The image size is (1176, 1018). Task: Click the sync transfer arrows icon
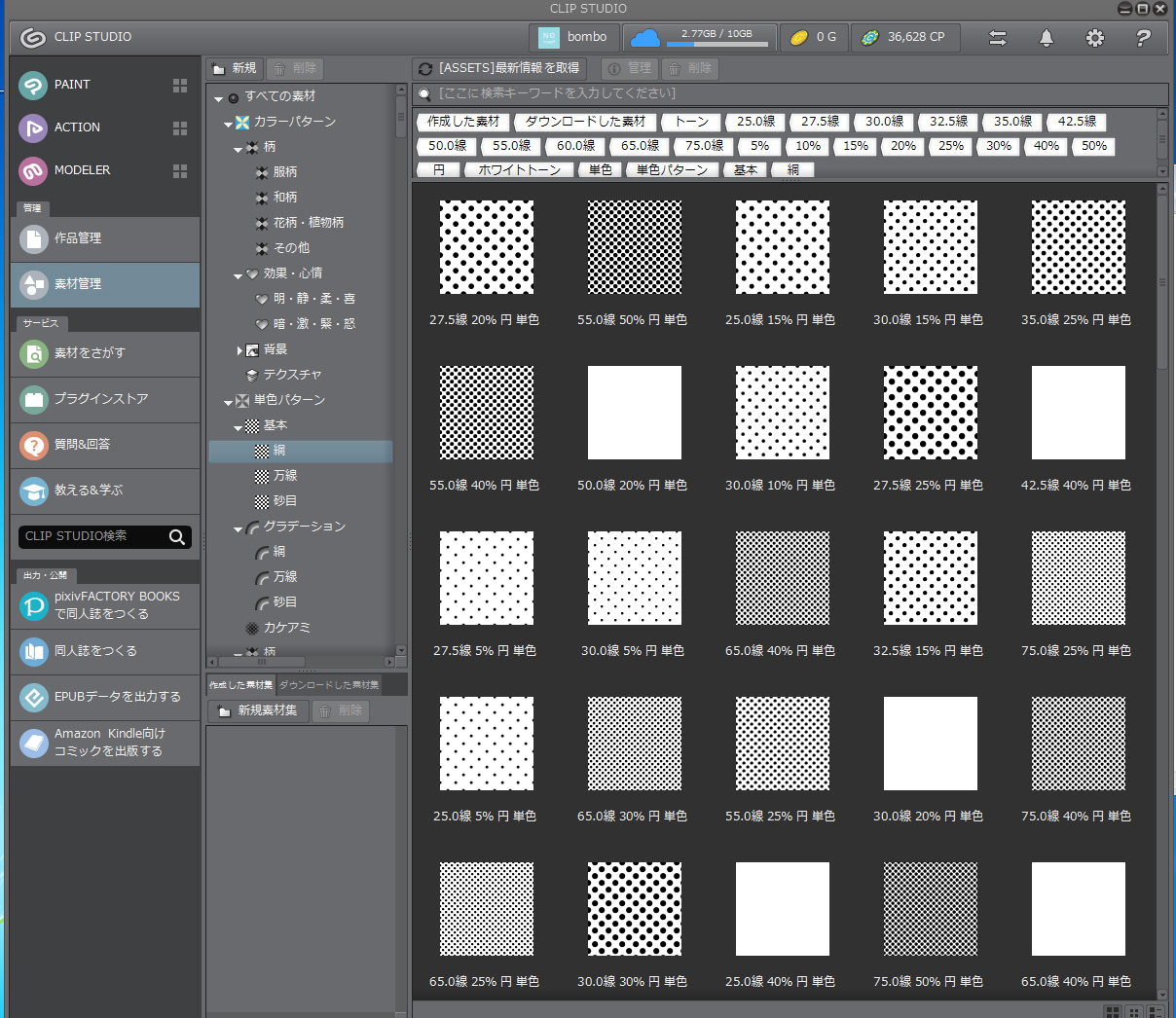997,38
